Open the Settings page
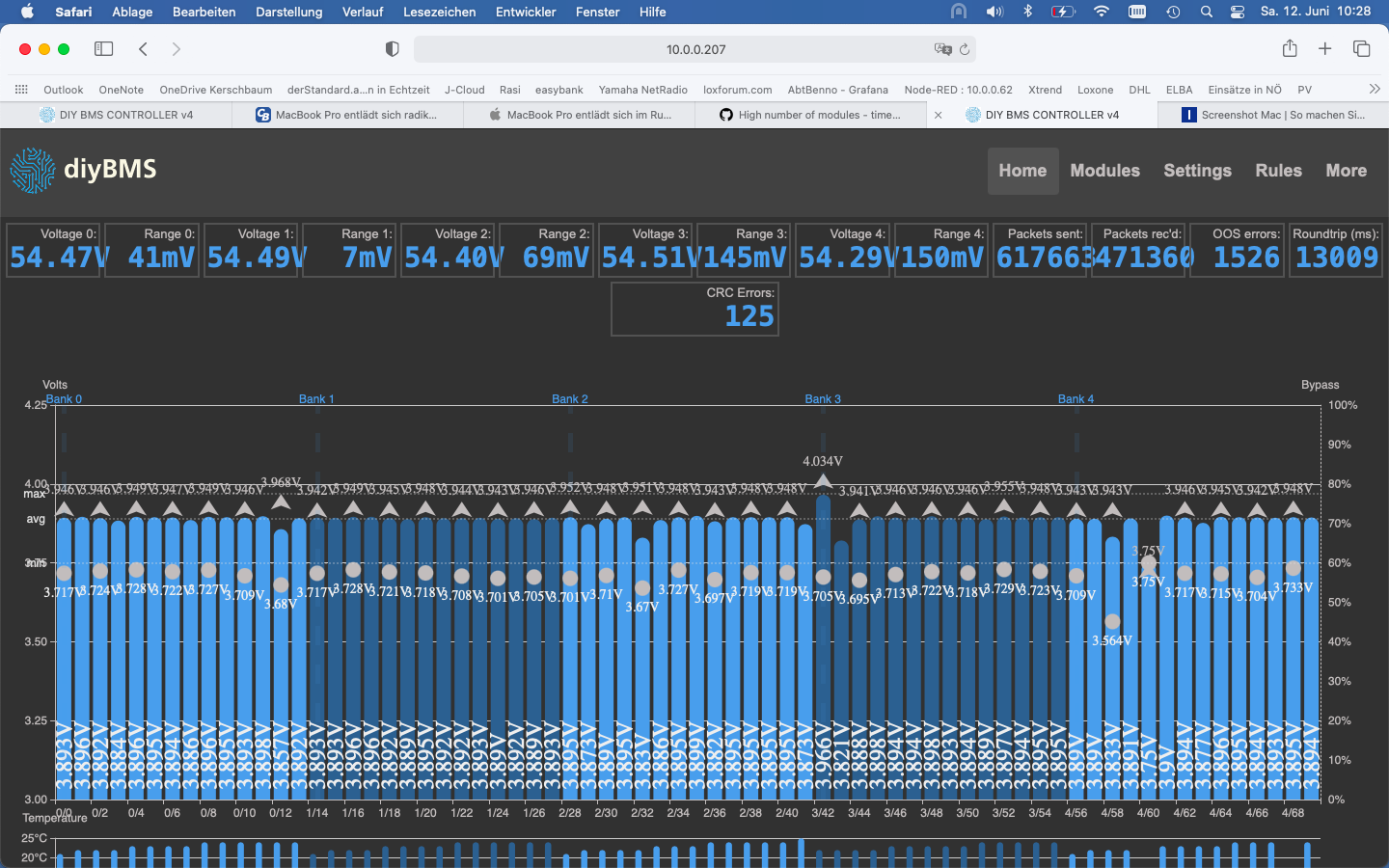 (1197, 171)
